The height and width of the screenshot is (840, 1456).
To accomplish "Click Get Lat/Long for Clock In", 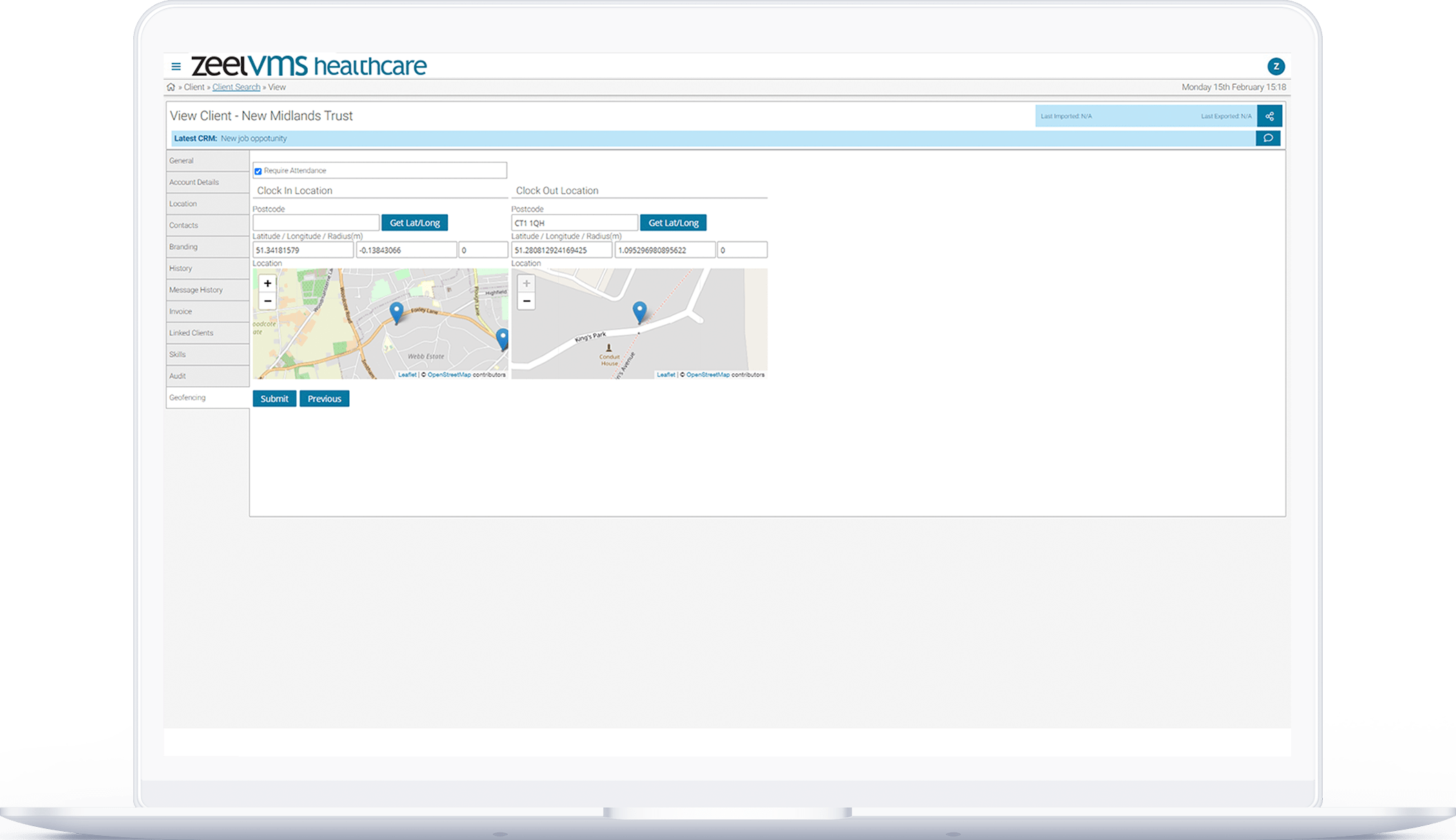I will click(415, 223).
